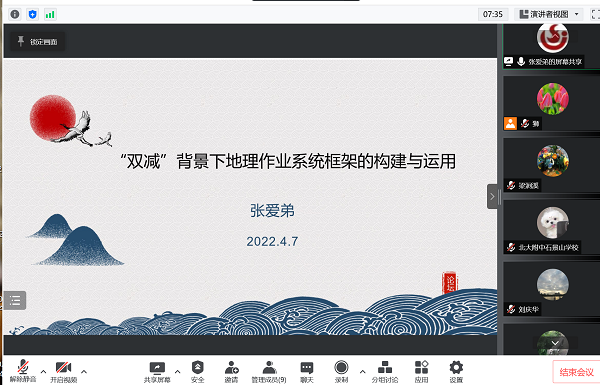Open 分组讨论 breakout rooms

point(385,372)
